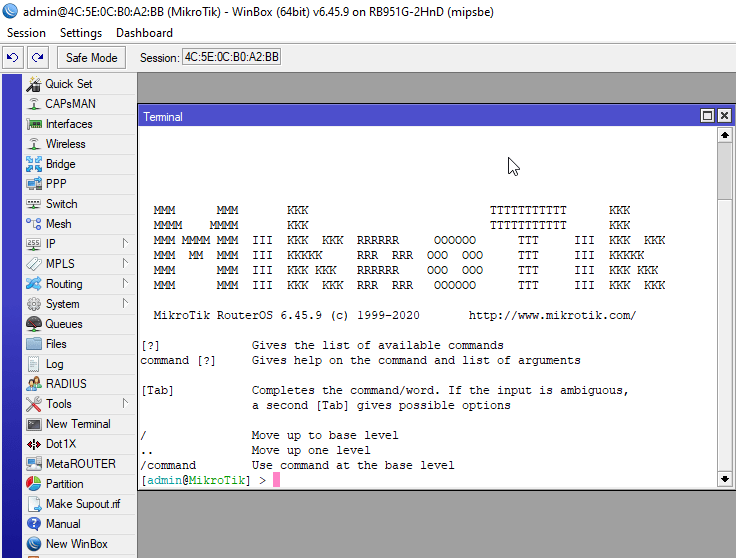The height and width of the screenshot is (558, 736).
Task: Click Quick Set in the sidebar
Action: (68, 84)
